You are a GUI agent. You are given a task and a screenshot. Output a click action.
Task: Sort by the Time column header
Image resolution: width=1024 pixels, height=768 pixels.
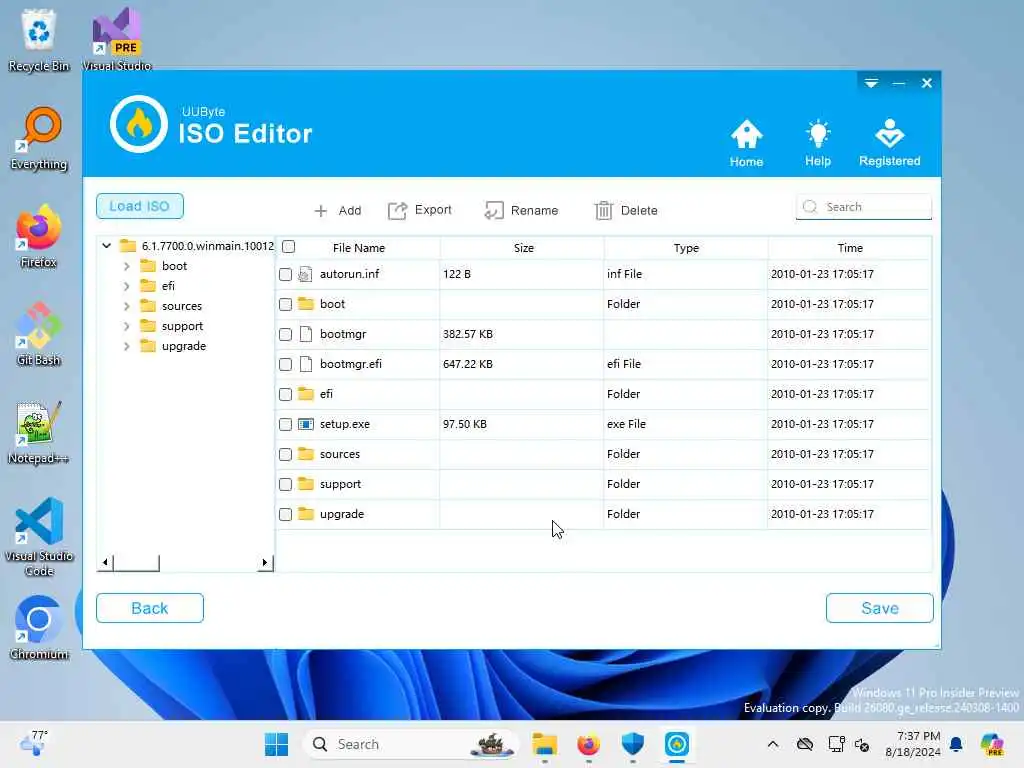[850, 248]
